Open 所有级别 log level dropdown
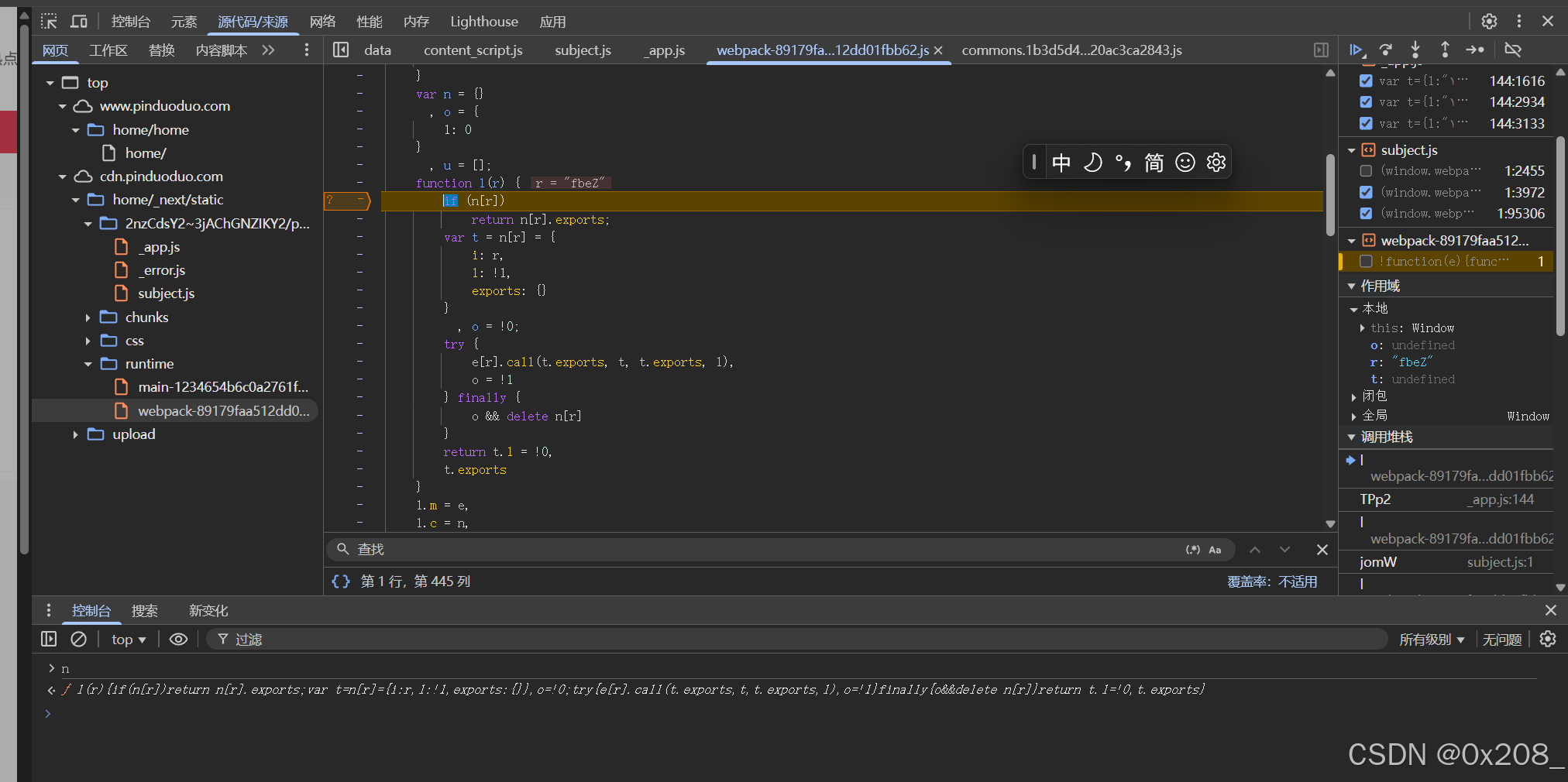This screenshot has width=1568, height=782. pyautogui.click(x=1432, y=640)
